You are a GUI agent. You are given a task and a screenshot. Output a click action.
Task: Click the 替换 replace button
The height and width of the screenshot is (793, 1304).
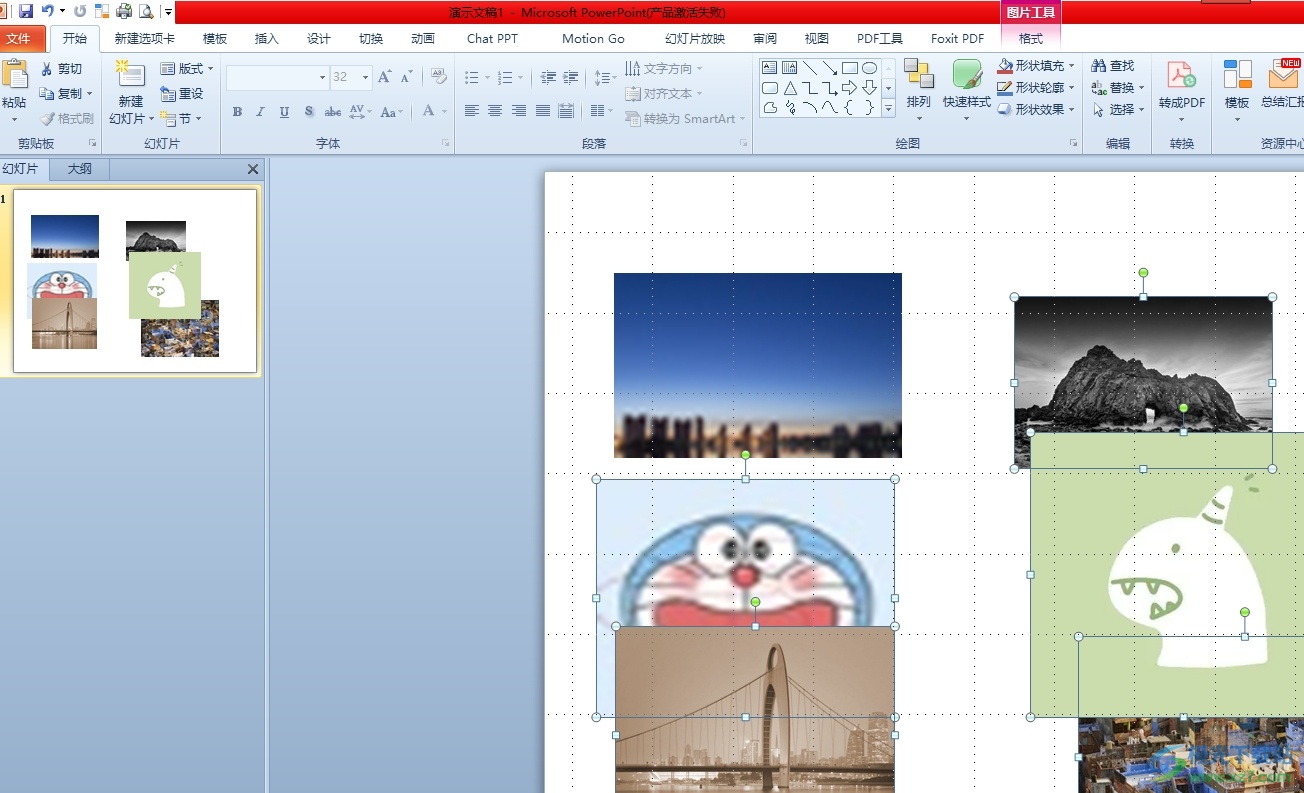1116,88
